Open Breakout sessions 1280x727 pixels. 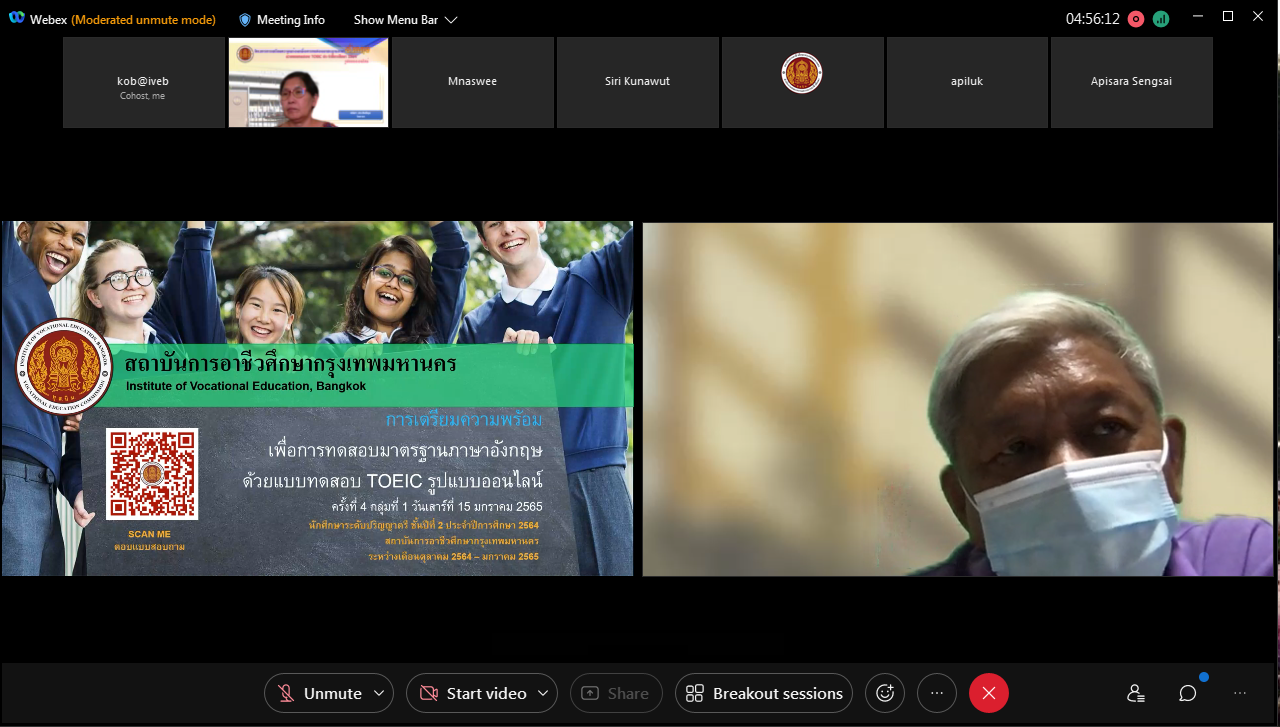pyautogui.click(x=764, y=693)
